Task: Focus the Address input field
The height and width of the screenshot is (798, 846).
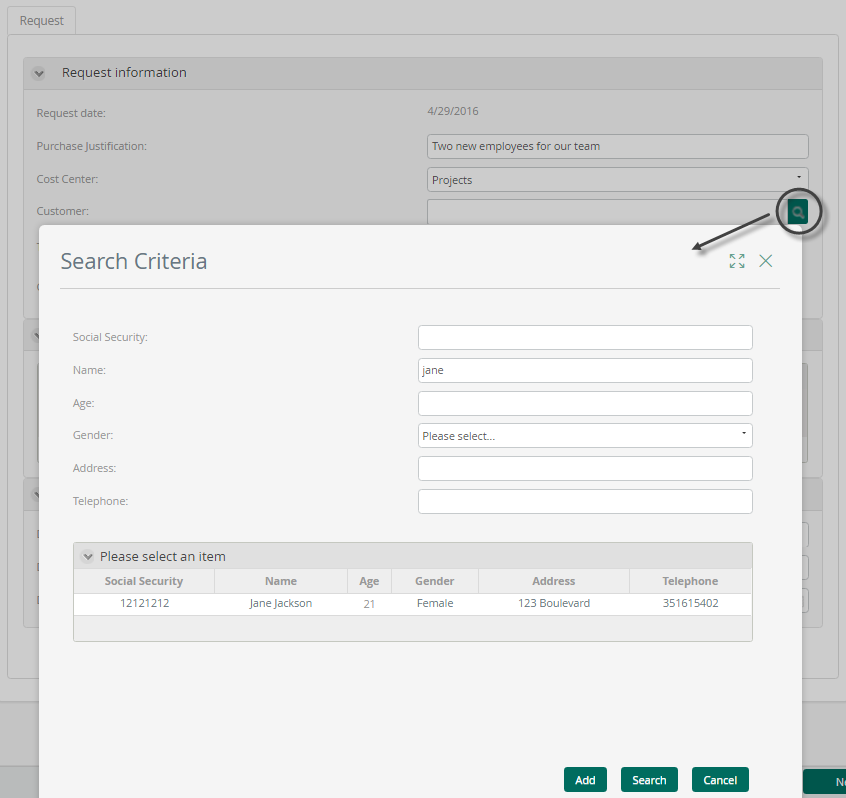Action: click(585, 468)
